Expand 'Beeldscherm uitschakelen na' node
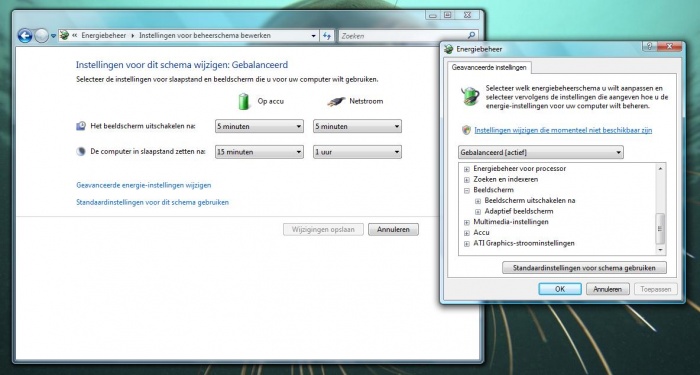700x375 pixels. [478, 201]
